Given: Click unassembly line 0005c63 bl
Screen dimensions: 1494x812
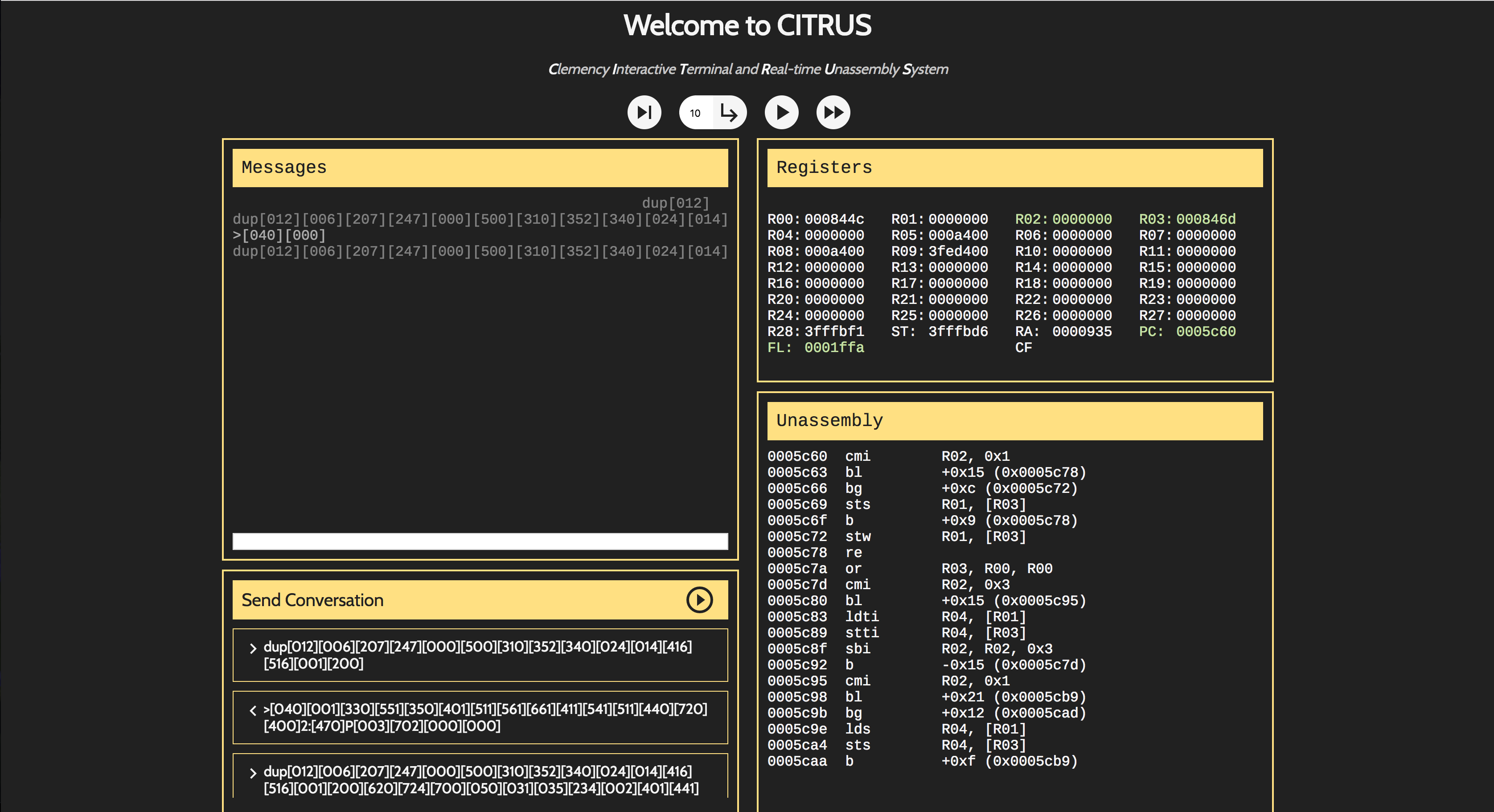Looking at the screenshot, I should pyautogui.click(x=927, y=472).
